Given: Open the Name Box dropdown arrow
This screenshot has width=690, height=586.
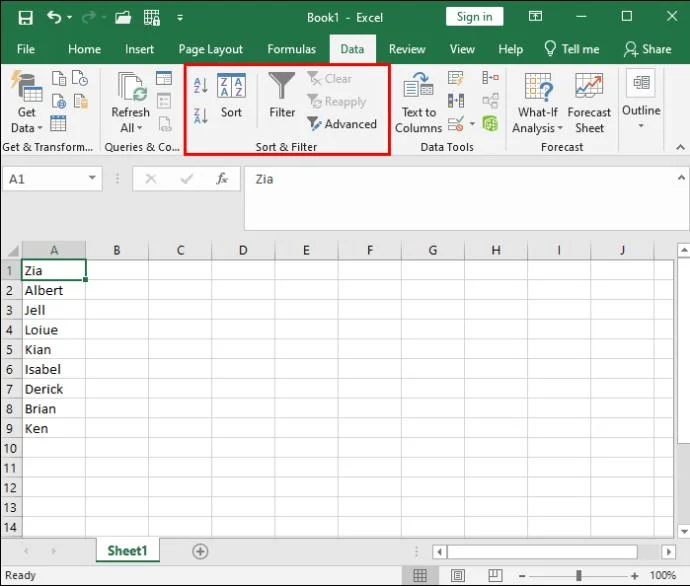Looking at the screenshot, I should click(x=92, y=178).
